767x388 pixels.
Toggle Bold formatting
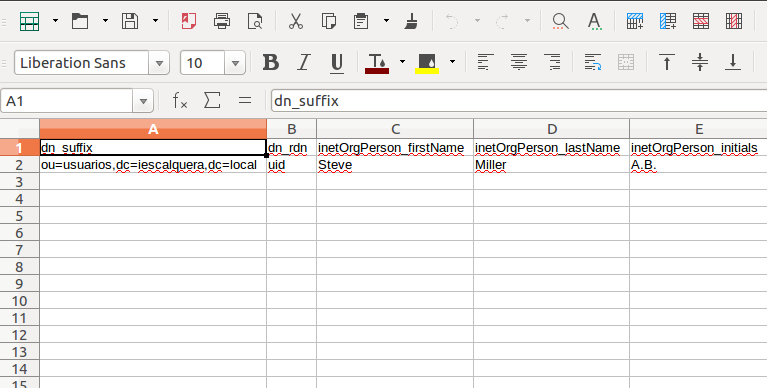(271, 62)
